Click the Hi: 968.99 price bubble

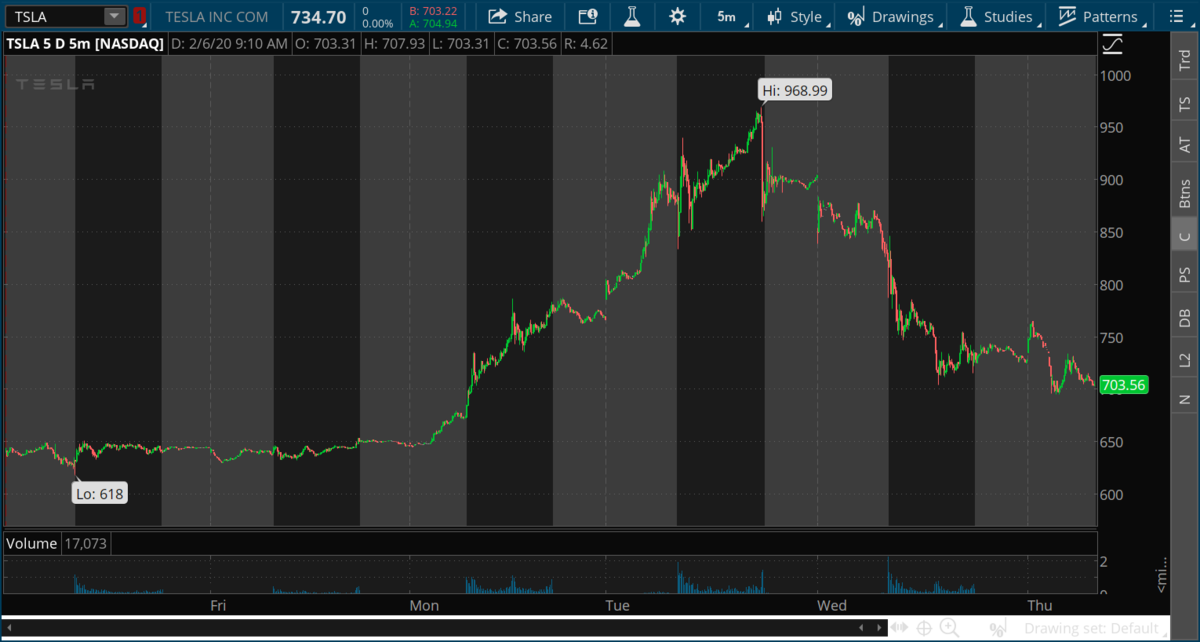click(794, 90)
